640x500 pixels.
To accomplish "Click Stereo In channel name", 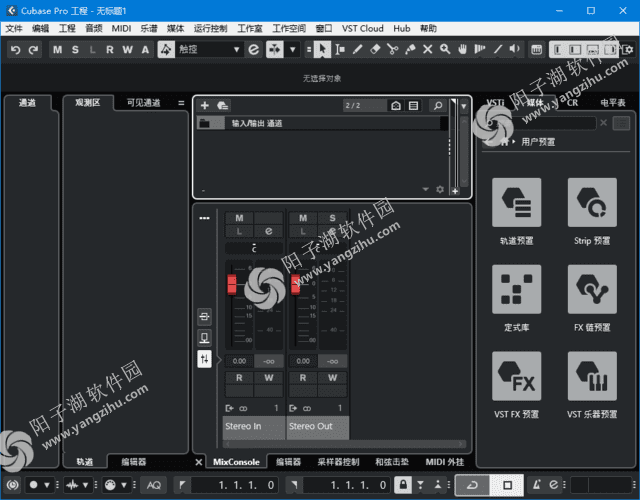I will pyautogui.click(x=254, y=426).
